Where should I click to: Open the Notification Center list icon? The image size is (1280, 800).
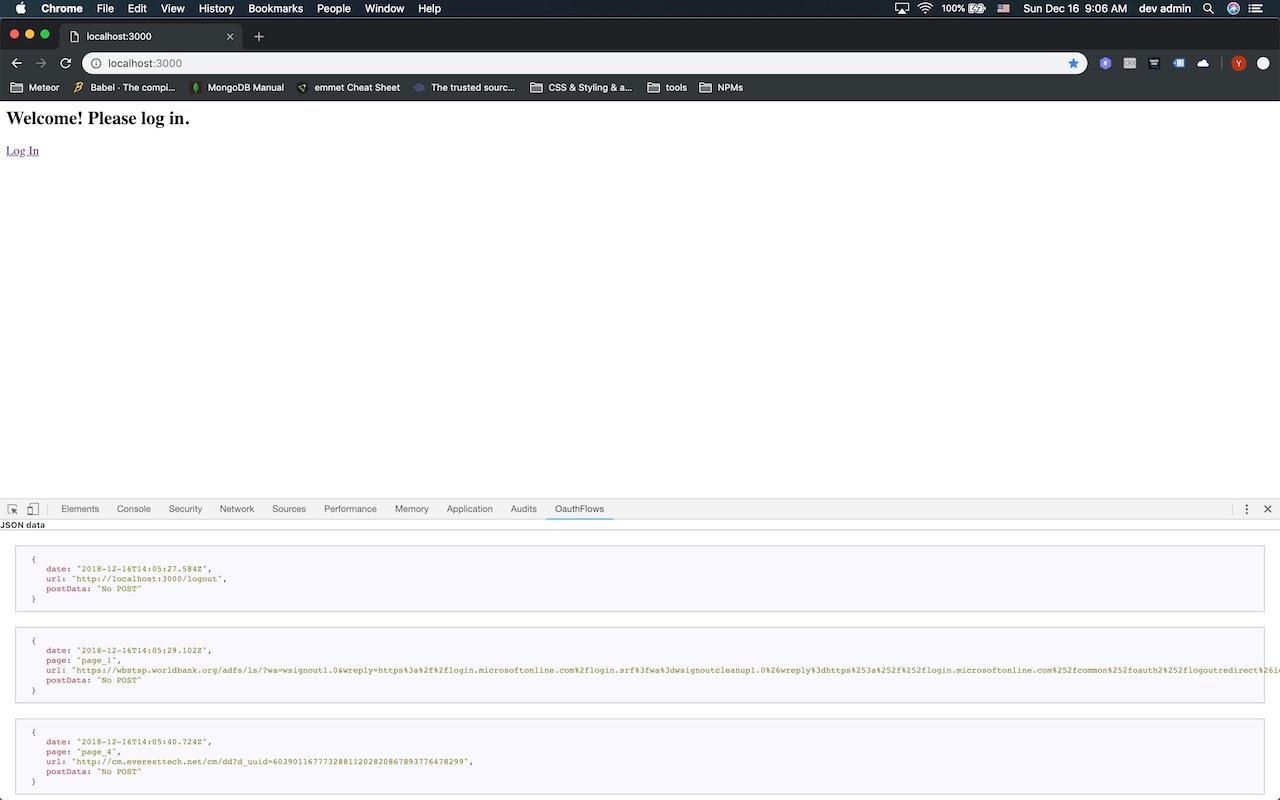tap(1257, 8)
